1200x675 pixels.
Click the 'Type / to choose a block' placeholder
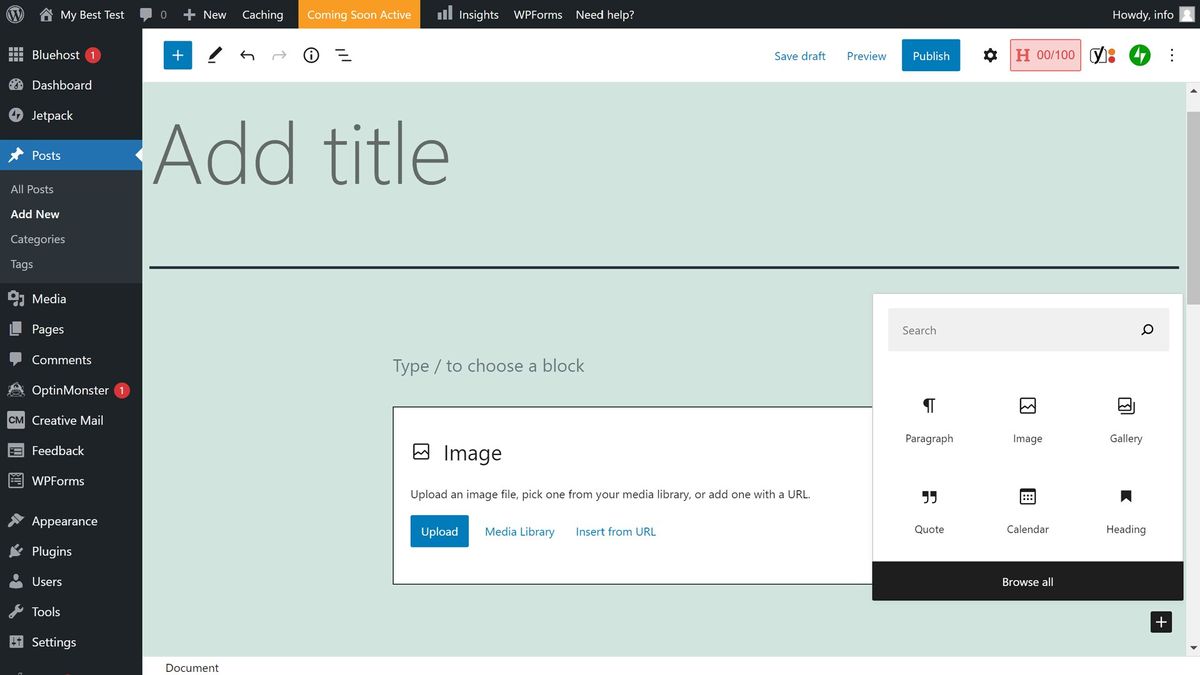[489, 366]
